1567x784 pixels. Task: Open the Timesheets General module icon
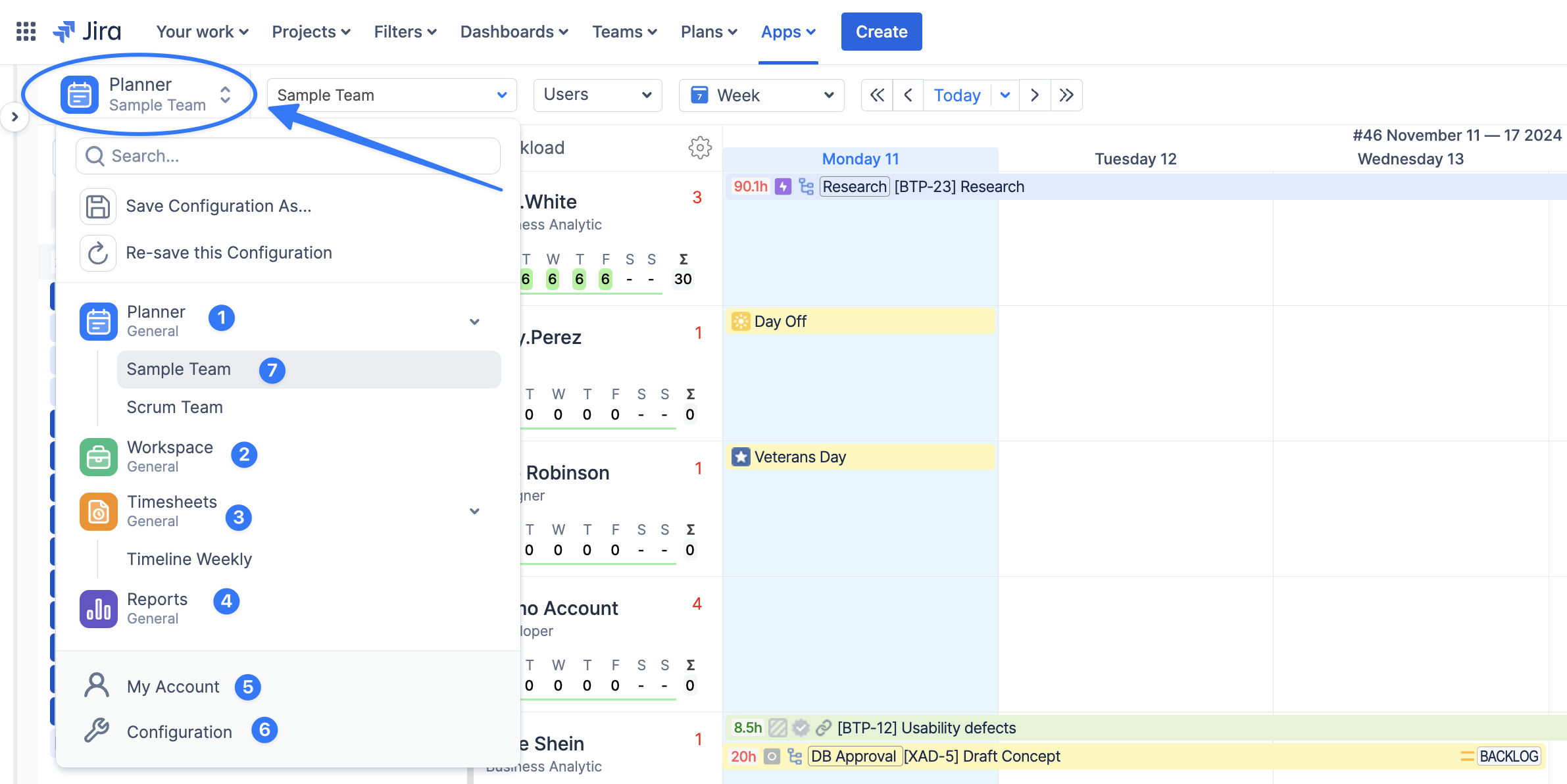99,511
